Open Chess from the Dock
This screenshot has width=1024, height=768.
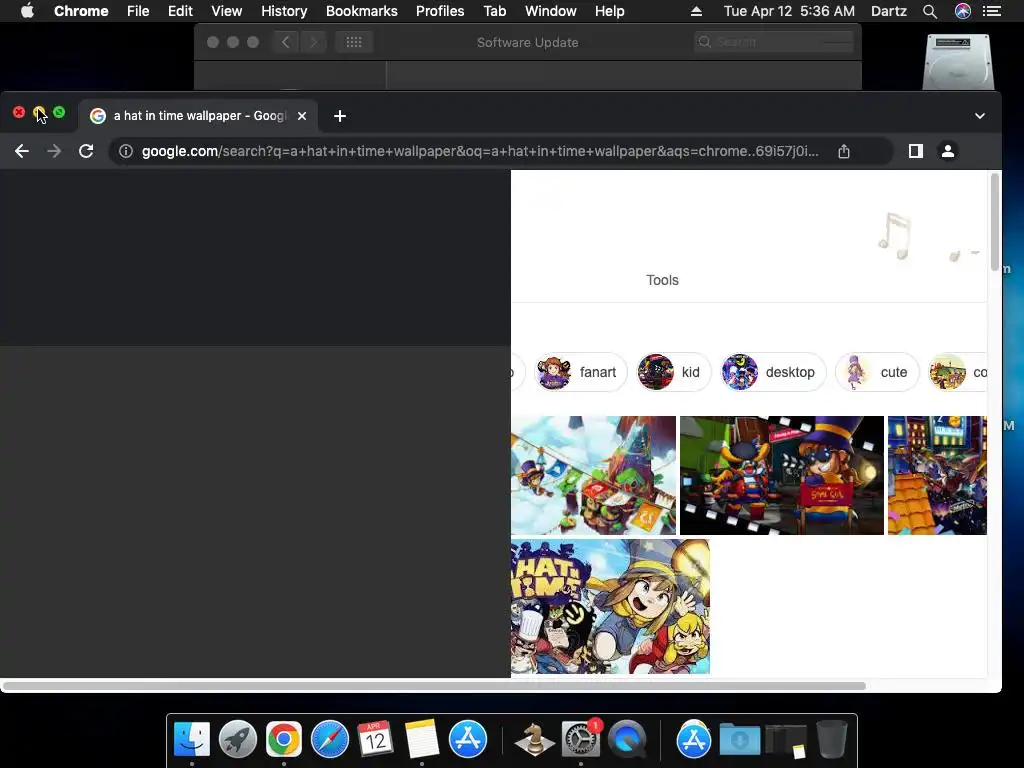(x=534, y=739)
